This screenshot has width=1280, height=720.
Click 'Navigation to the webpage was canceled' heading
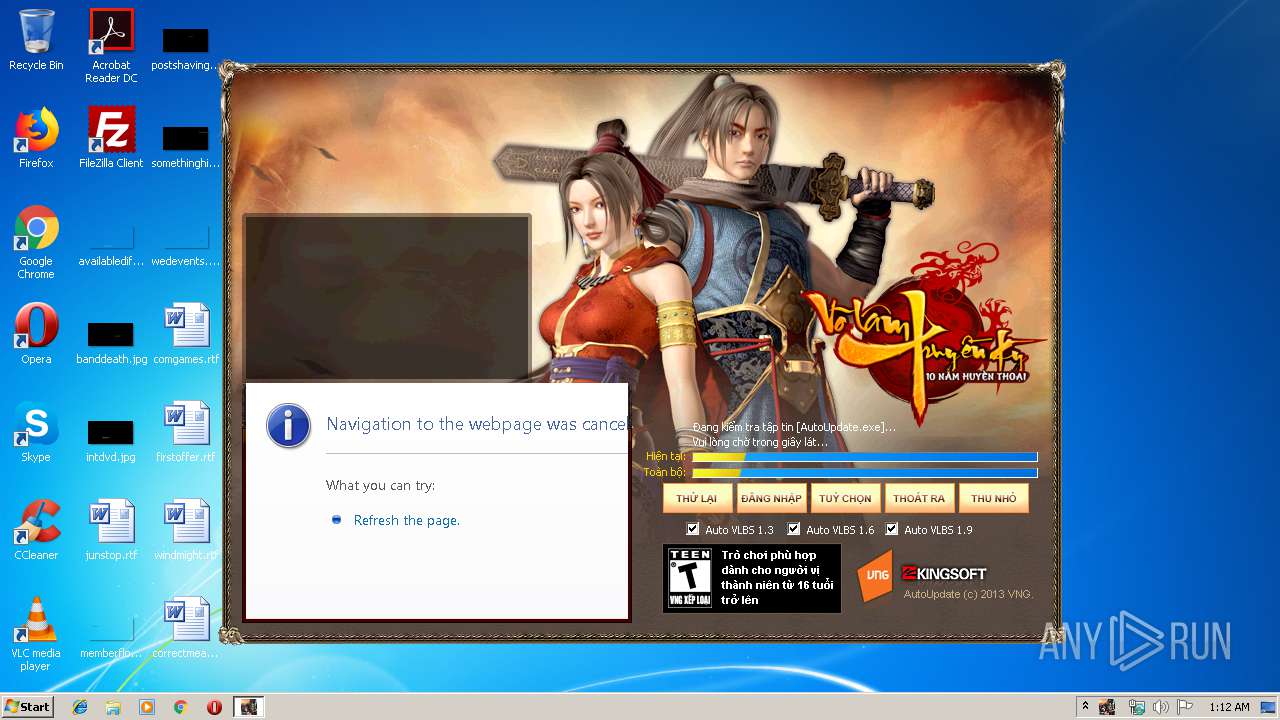(x=477, y=424)
